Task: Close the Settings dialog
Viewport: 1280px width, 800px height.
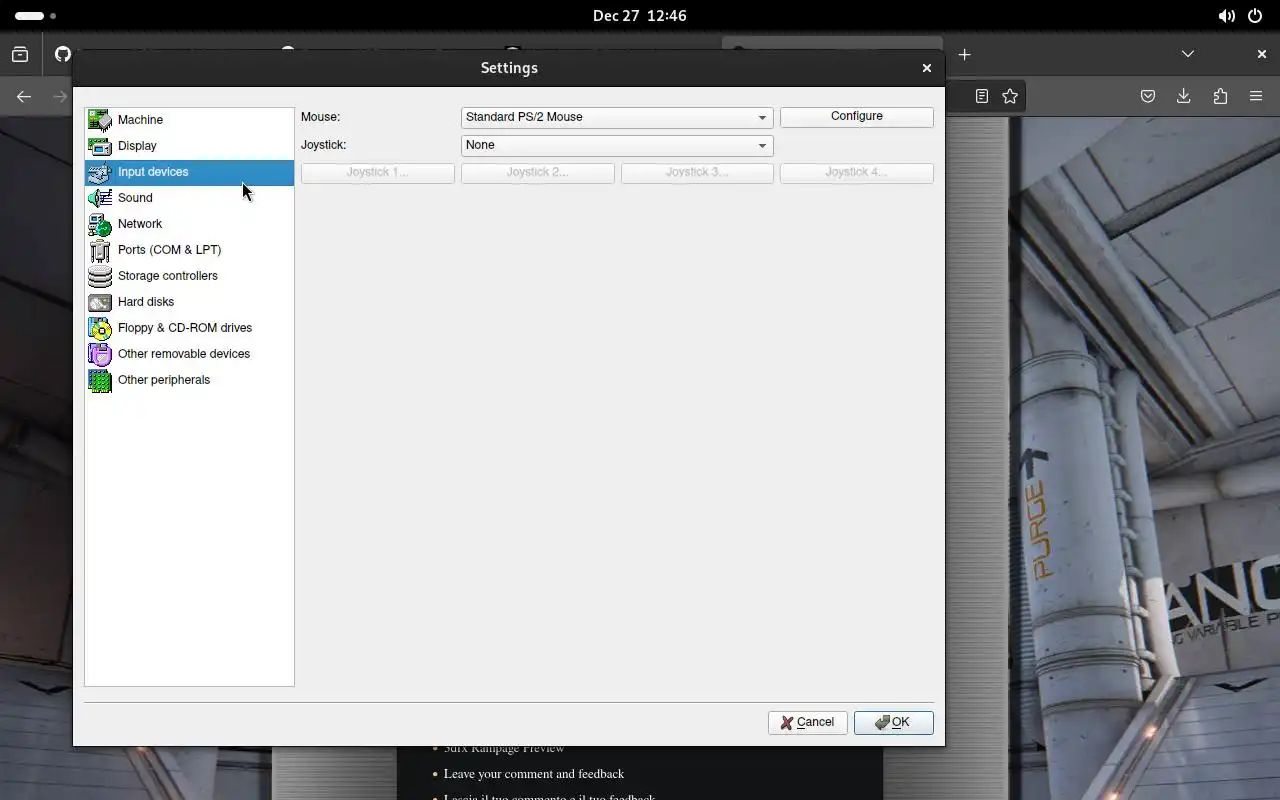Action: coord(926,68)
